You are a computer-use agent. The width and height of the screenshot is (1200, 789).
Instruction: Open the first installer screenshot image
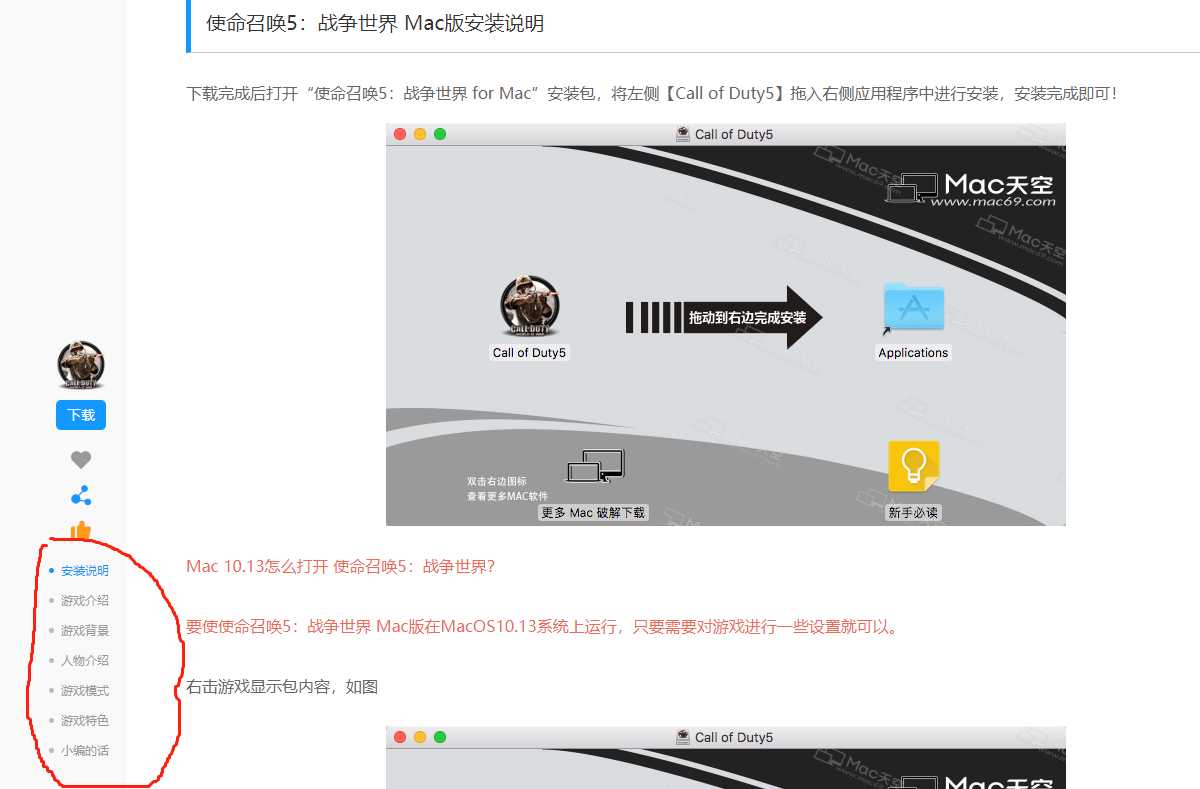click(x=726, y=325)
